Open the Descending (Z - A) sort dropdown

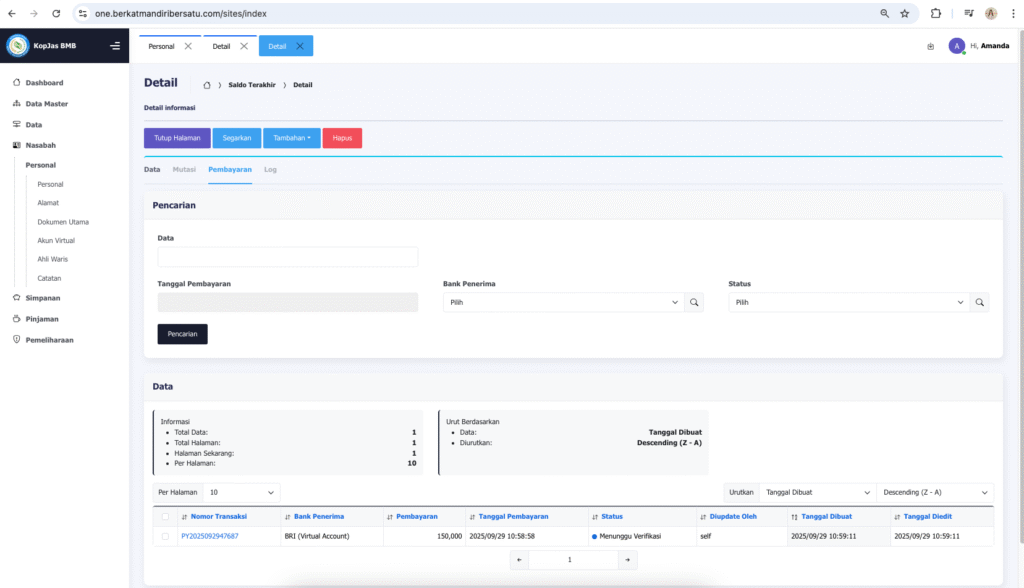click(934, 493)
